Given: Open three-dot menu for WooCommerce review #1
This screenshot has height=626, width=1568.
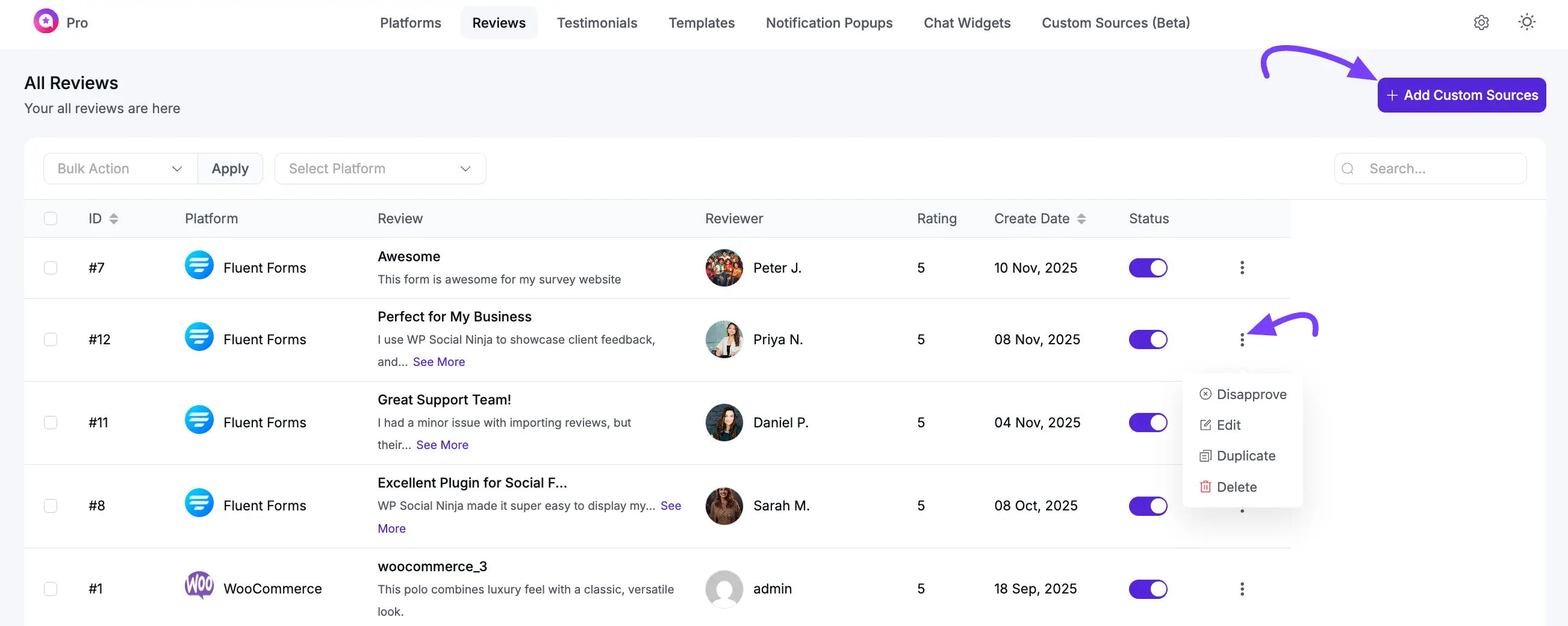Looking at the screenshot, I should pyautogui.click(x=1242, y=588).
